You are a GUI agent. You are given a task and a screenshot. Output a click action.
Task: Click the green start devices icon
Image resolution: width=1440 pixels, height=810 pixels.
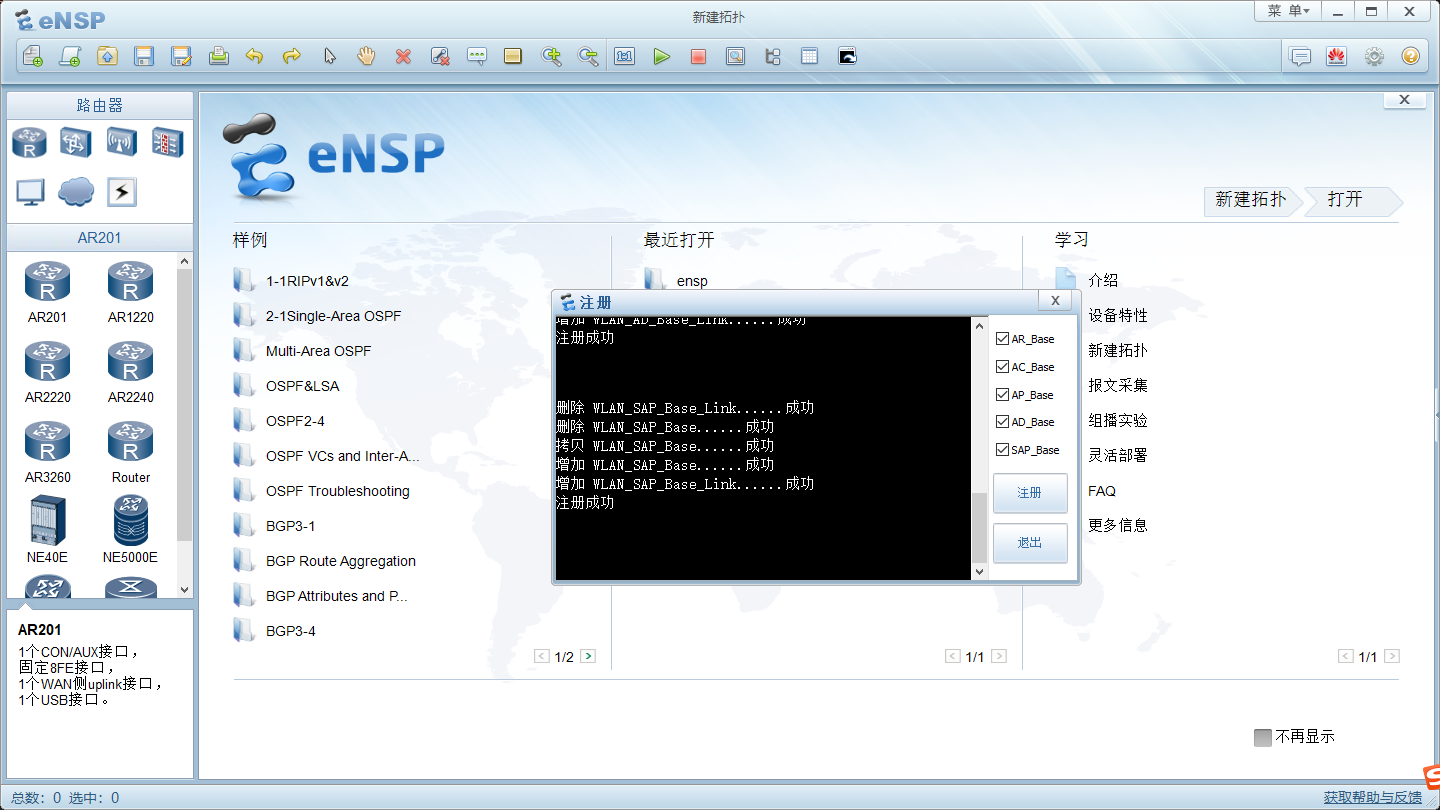coord(661,56)
